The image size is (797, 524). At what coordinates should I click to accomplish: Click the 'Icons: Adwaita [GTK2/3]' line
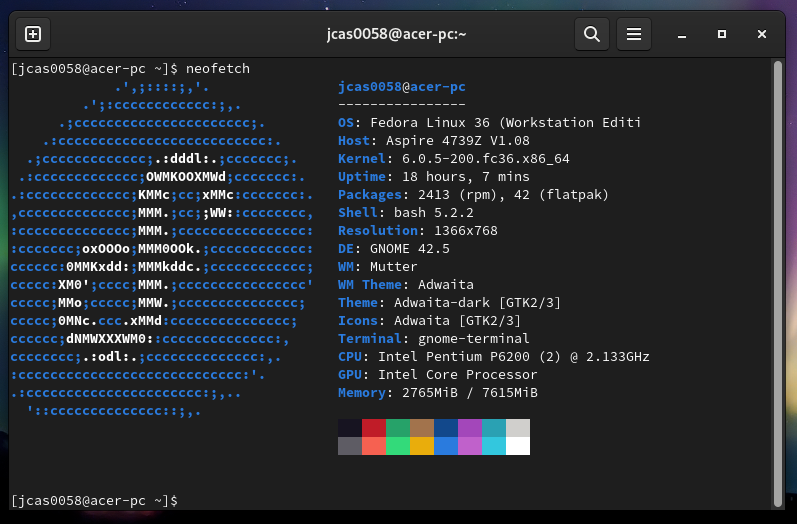click(430, 321)
